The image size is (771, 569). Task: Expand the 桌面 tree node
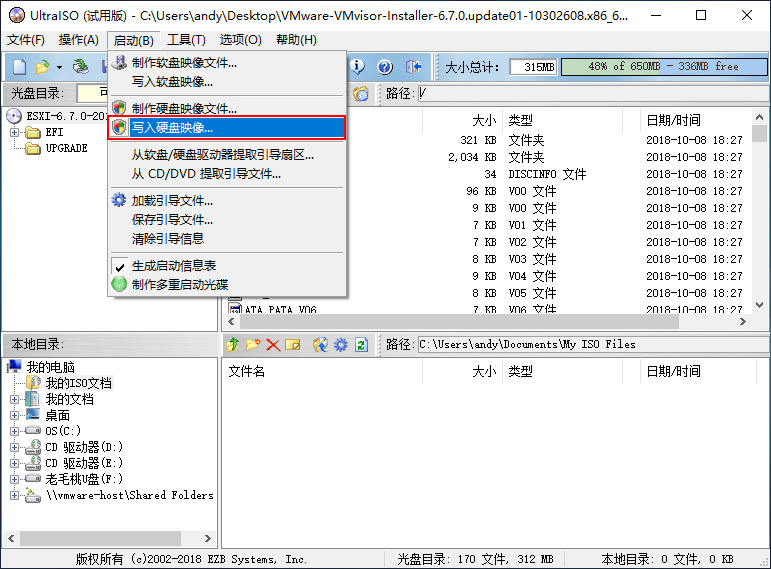click(x=14, y=416)
